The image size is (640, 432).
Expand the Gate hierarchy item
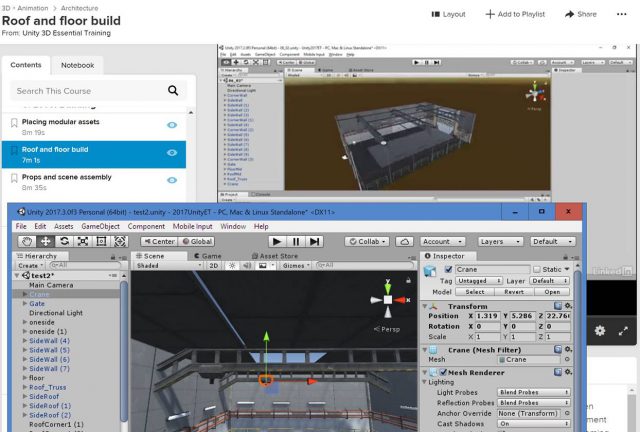pyautogui.click(x=25, y=303)
